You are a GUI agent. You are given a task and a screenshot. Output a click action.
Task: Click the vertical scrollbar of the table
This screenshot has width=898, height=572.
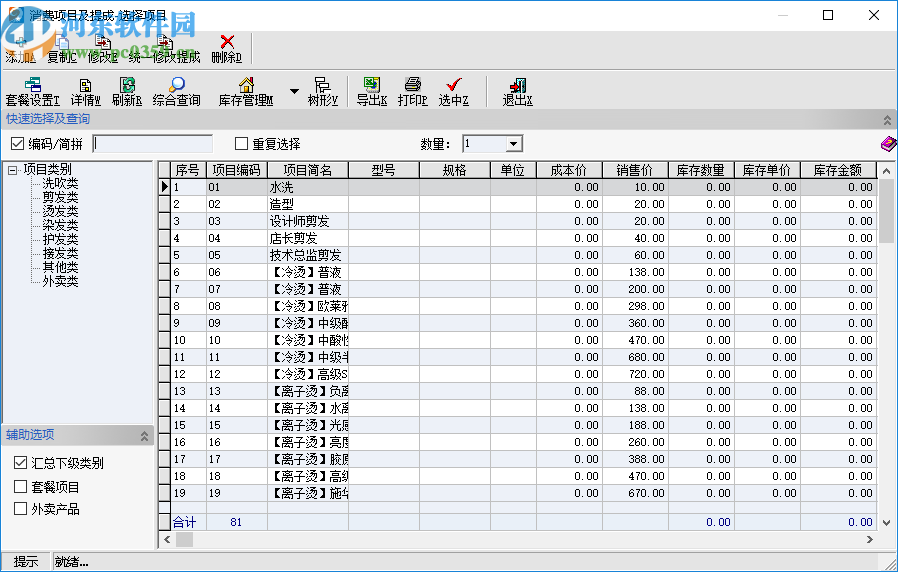(x=886, y=350)
